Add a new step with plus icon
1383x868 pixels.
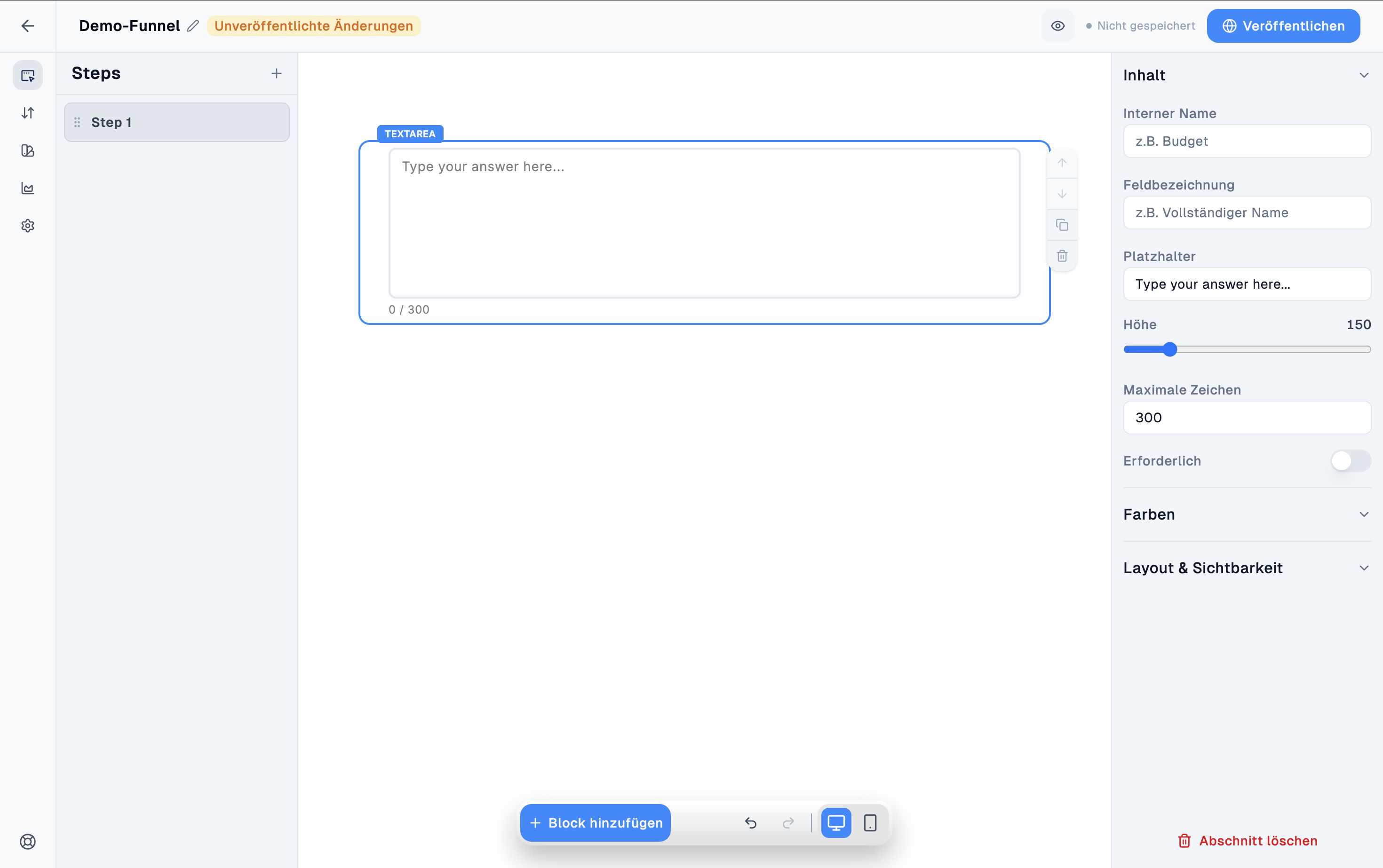[276, 73]
